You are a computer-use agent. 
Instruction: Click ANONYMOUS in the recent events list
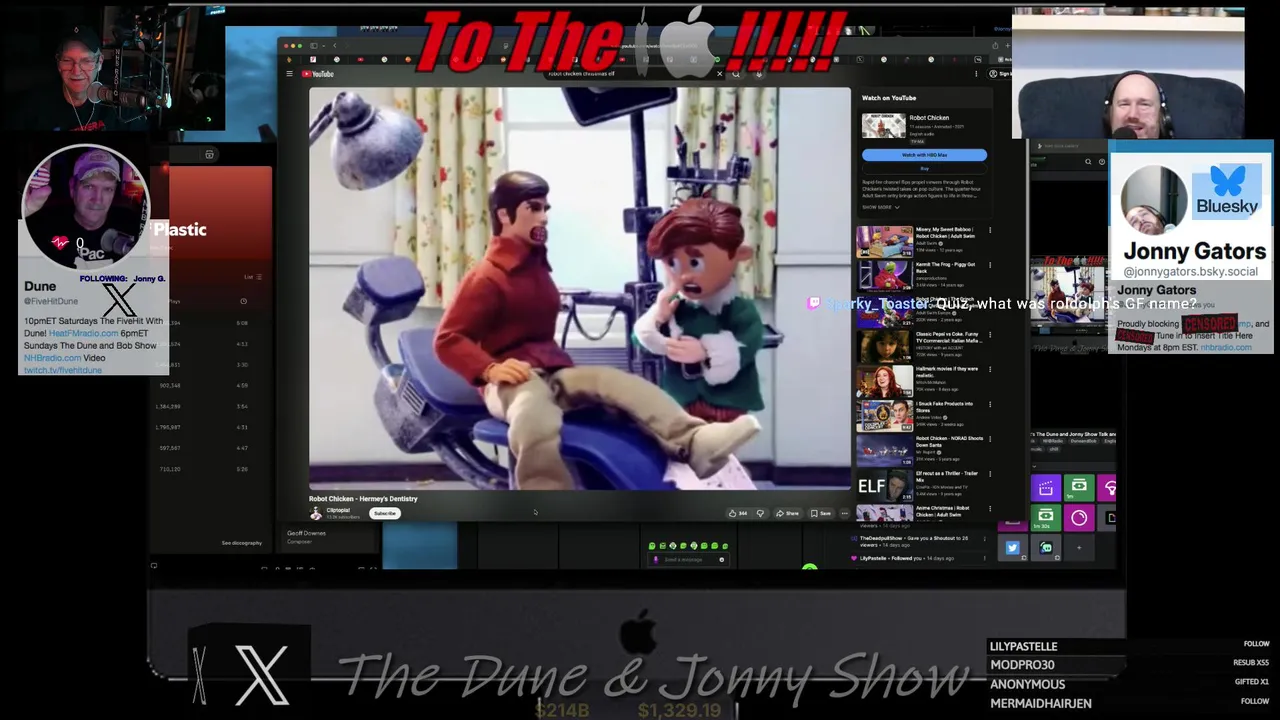click(x=1028, y=684)
